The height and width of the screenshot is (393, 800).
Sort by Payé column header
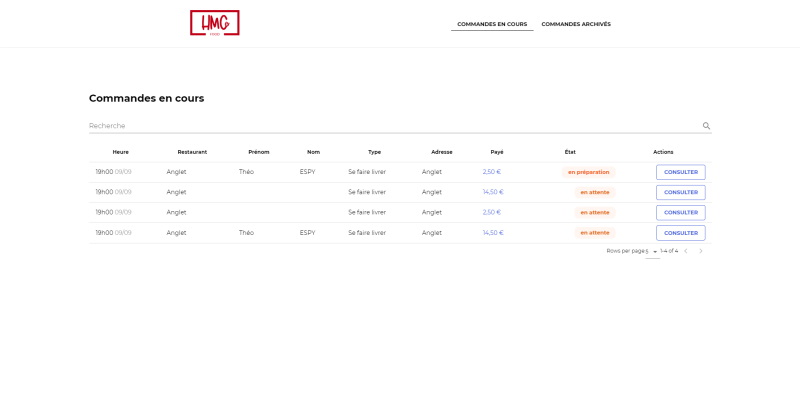click(497, 152)
